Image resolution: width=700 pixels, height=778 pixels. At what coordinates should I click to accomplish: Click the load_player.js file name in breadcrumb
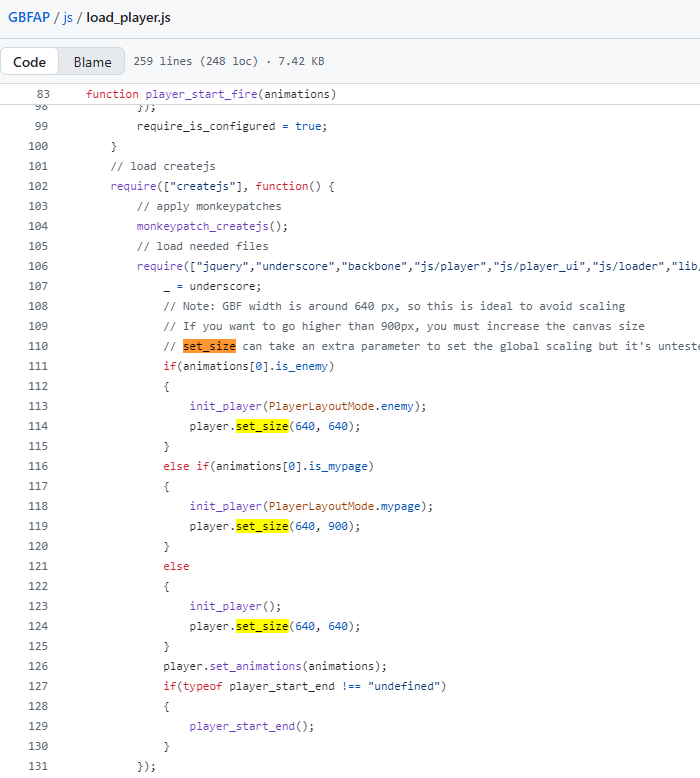pyautogui.click(x=128, y=17)
